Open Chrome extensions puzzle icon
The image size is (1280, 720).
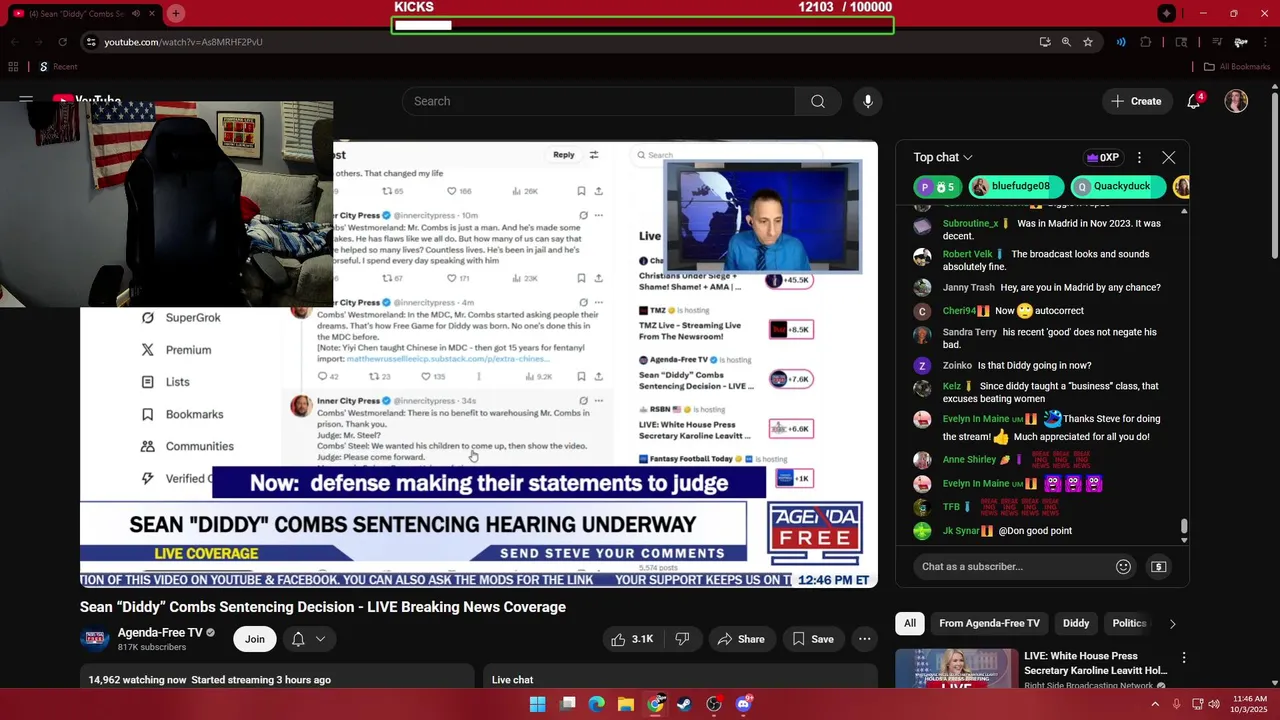click(x=1146, y=42)
